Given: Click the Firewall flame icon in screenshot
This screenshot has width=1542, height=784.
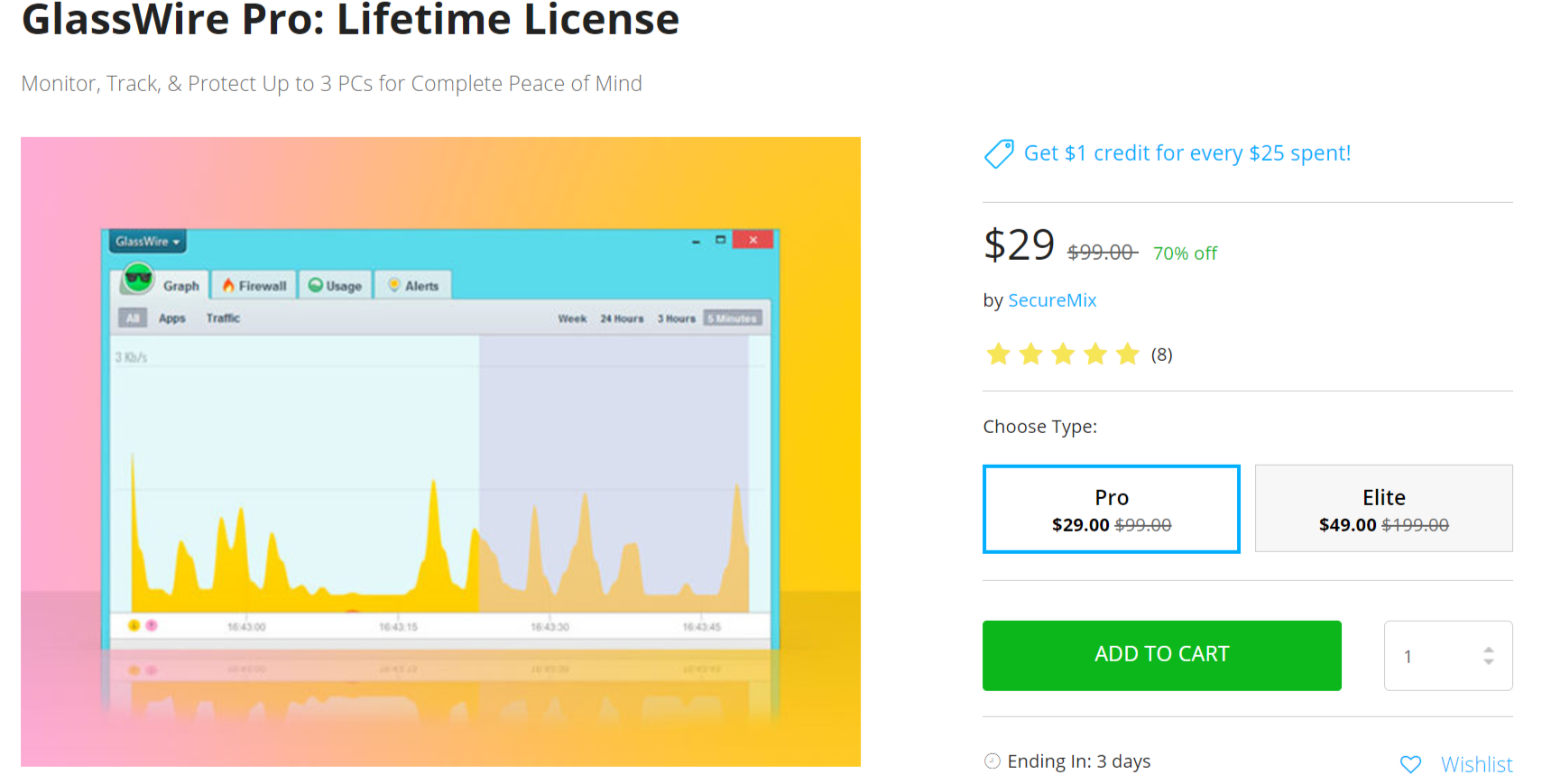Looking at the screenshot, I should tap(229, 286).
